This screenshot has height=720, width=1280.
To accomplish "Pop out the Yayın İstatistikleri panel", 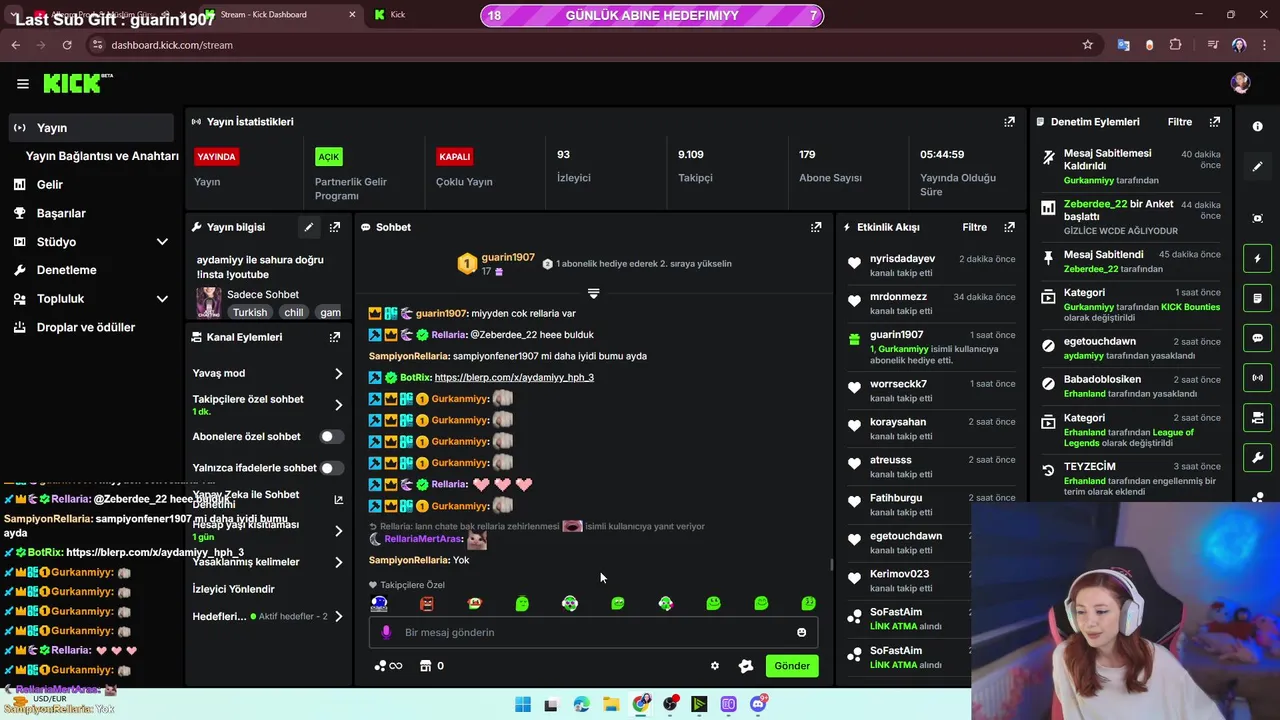I will pos(1009,122).
